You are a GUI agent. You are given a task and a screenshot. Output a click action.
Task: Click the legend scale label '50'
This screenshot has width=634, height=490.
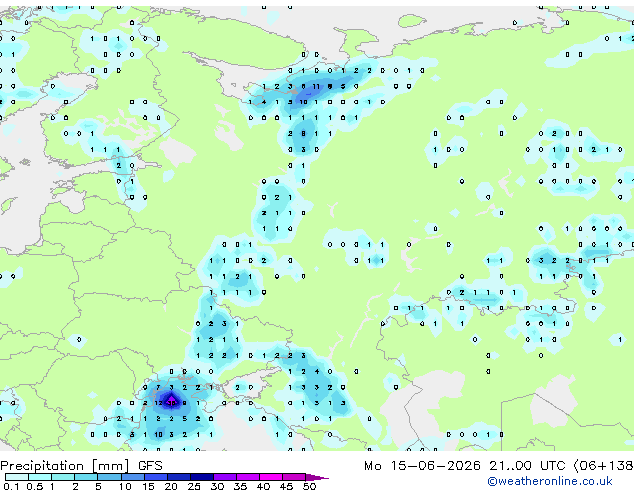tap(309, 486)
